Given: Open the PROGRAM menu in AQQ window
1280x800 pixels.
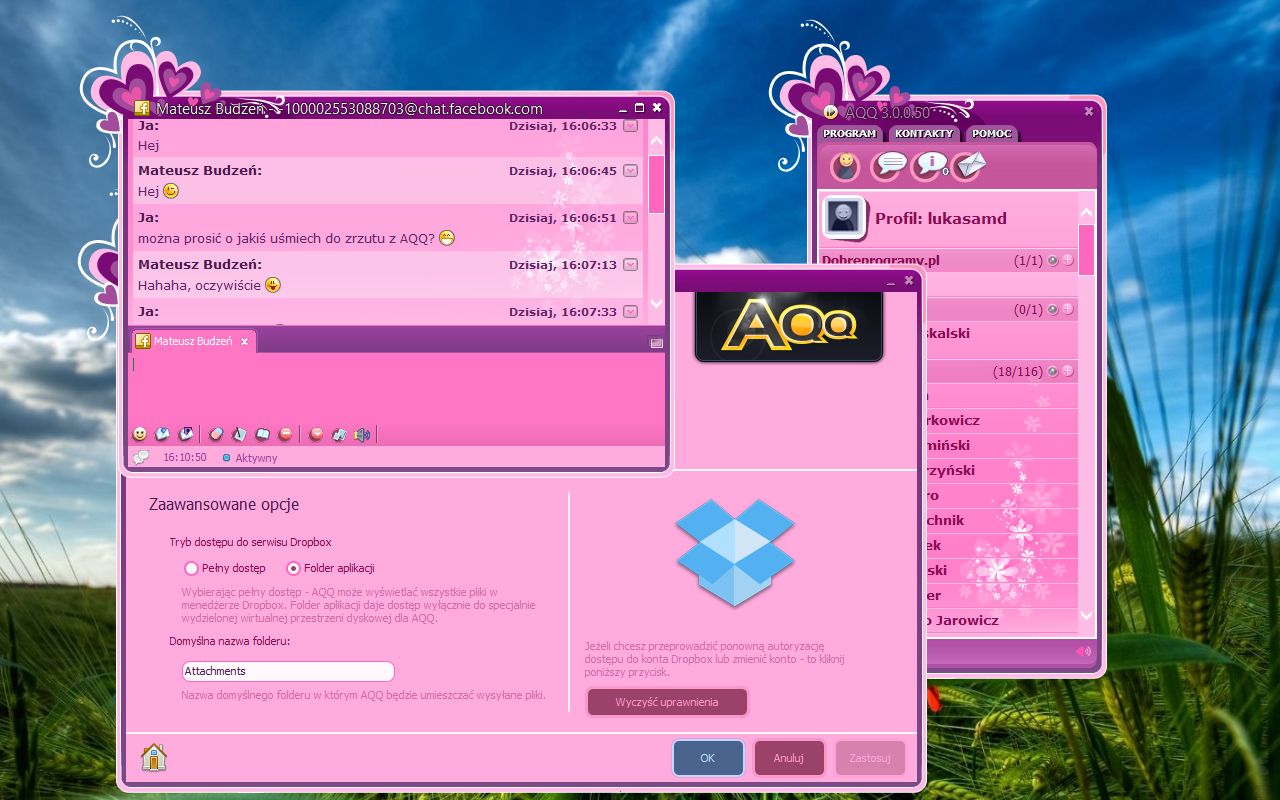Looking at the screenshot, I should [849, 133].
